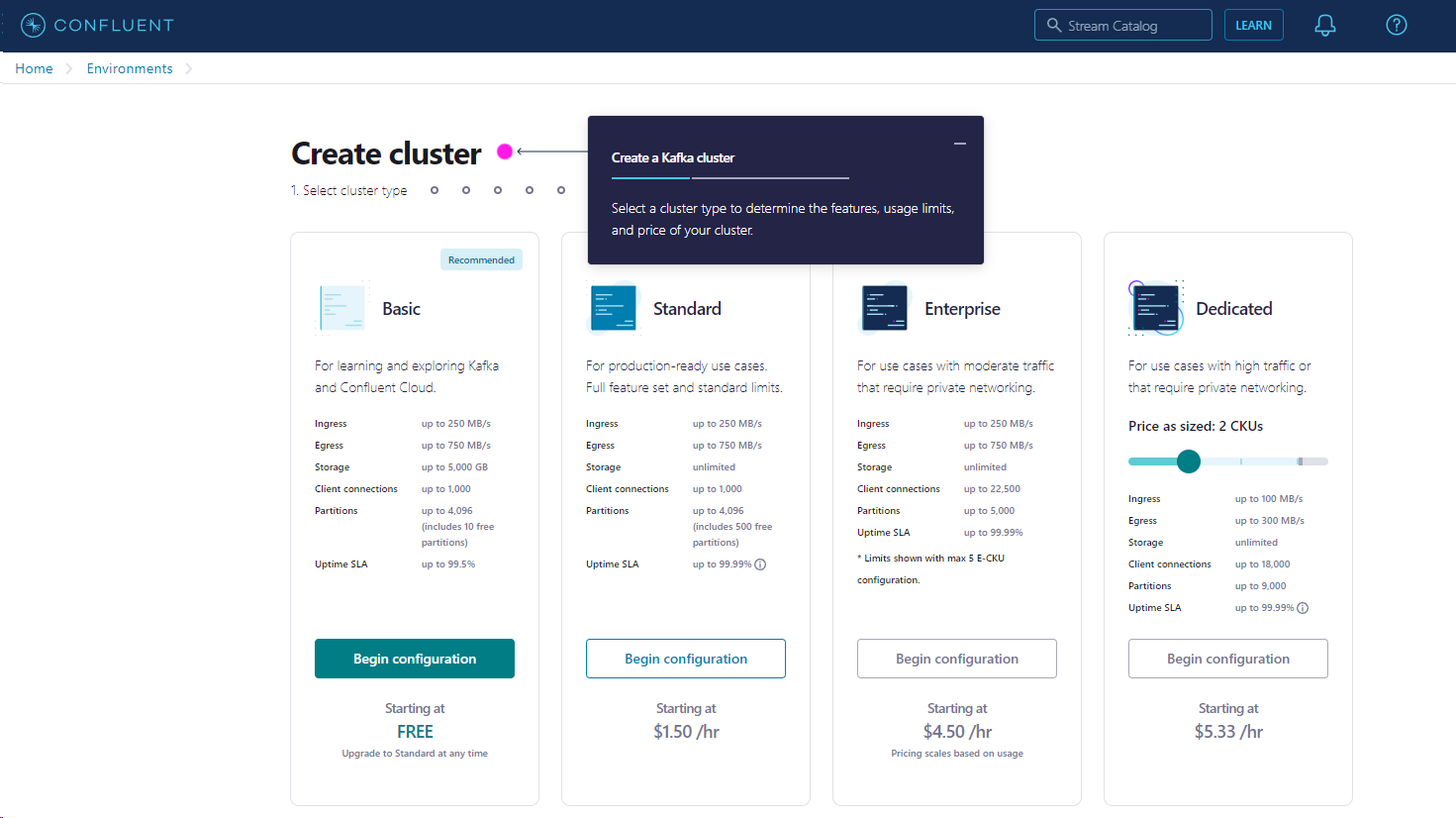This screenshot has width=1456, height=818.
Task: Click the Dedicated card title
Action: tap(1233, 309)
